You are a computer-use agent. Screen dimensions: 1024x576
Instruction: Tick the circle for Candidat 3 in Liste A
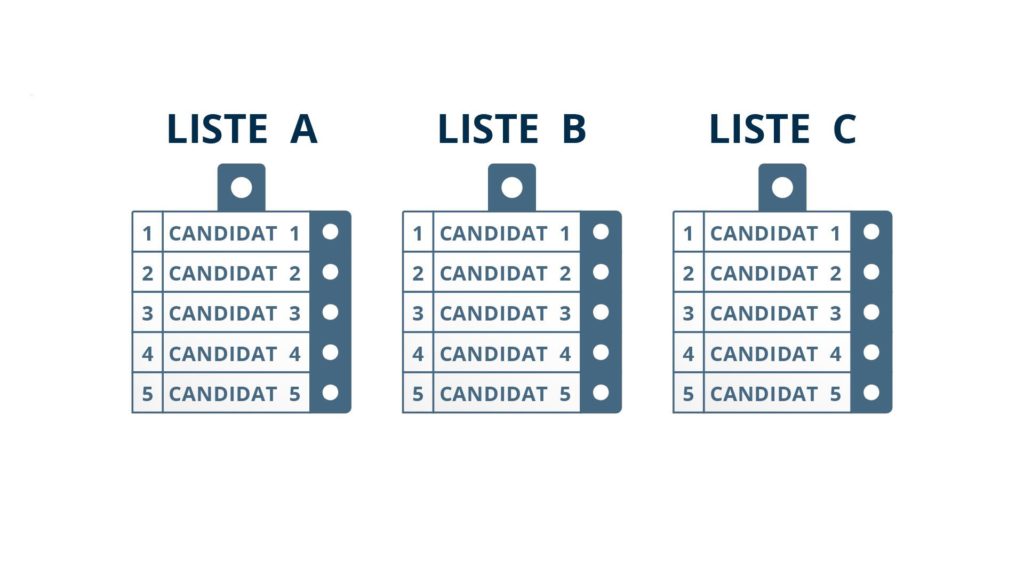pos(330,312)
